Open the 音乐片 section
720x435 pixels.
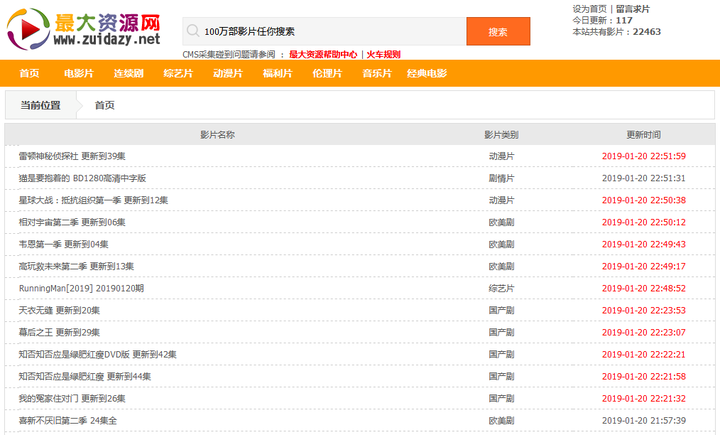[376, 73]
